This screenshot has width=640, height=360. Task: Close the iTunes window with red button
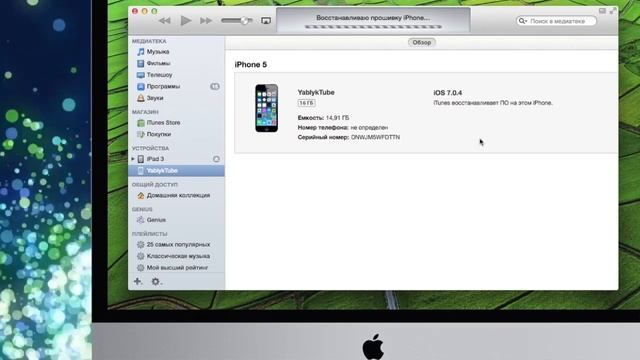point(135,11)
